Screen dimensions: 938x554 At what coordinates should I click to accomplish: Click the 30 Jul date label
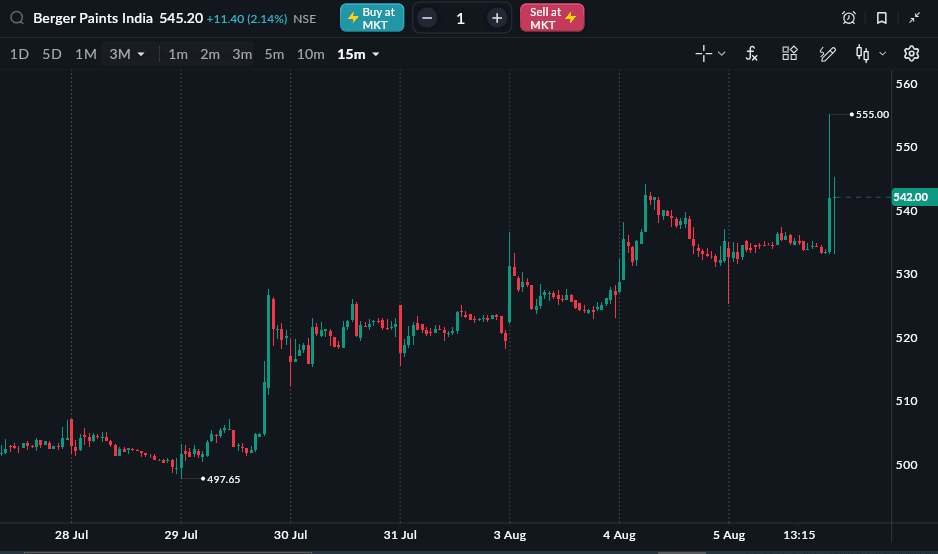(x=291, y=535)
